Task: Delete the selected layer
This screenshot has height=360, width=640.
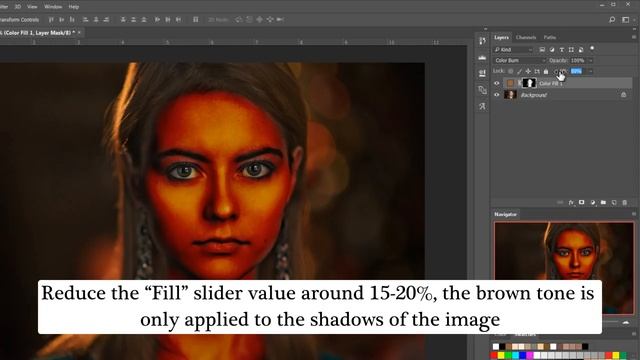Action: coord(624,202)
